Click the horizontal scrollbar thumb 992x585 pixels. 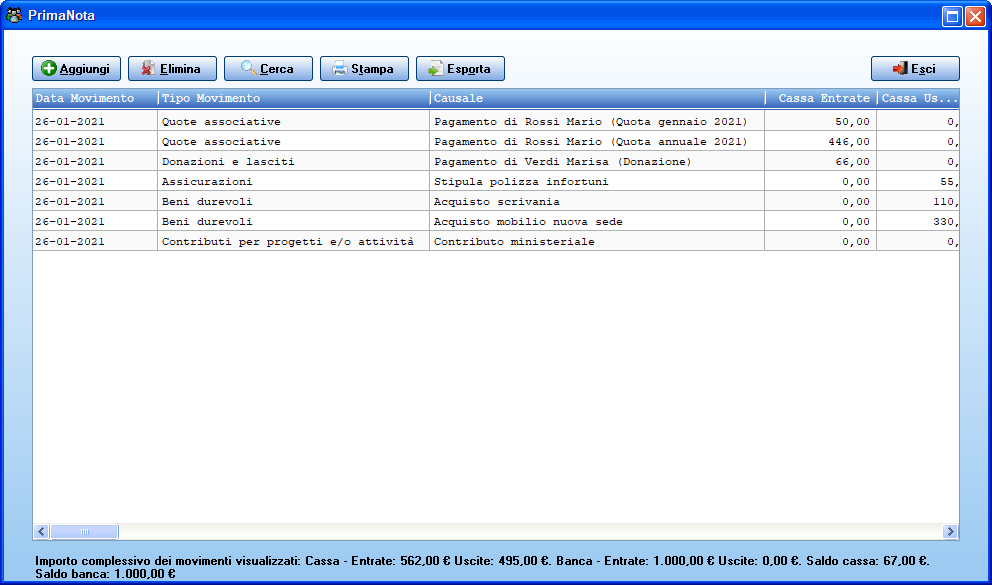(84, 531)
